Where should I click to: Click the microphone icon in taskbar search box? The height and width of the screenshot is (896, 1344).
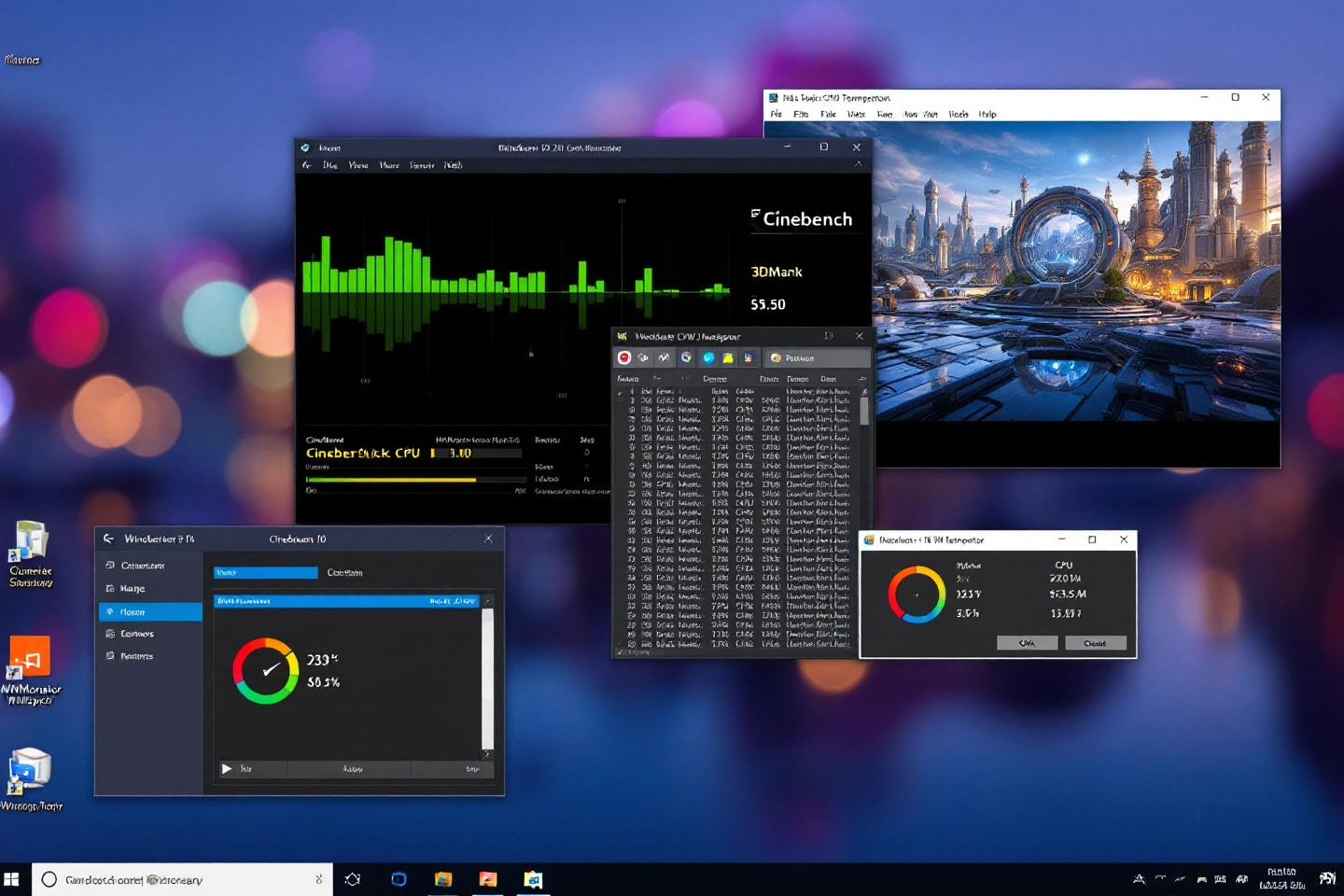click(319, 879)
